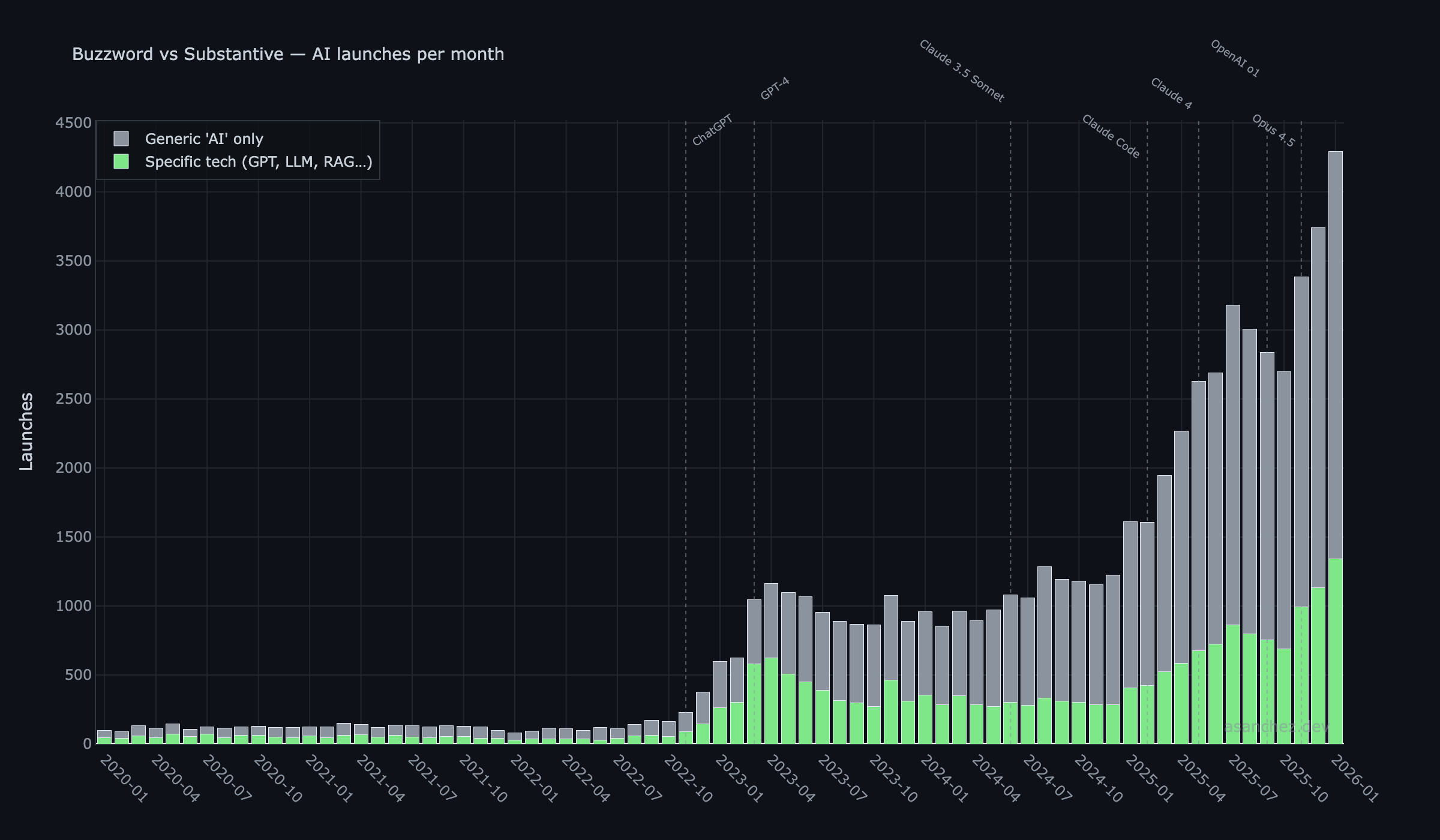Click the 2025-01 x-axis tick label
The height and width of the screenshot is (840, 1440).
coord(1149,779)
